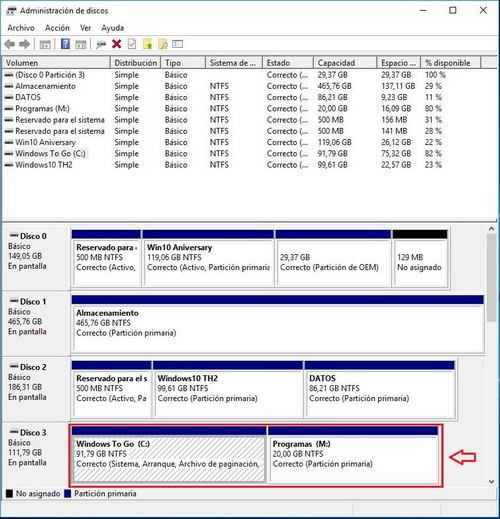Sort by the Volumen column header
This screenshot has width=500, height=519.
(x=56, y=63)
